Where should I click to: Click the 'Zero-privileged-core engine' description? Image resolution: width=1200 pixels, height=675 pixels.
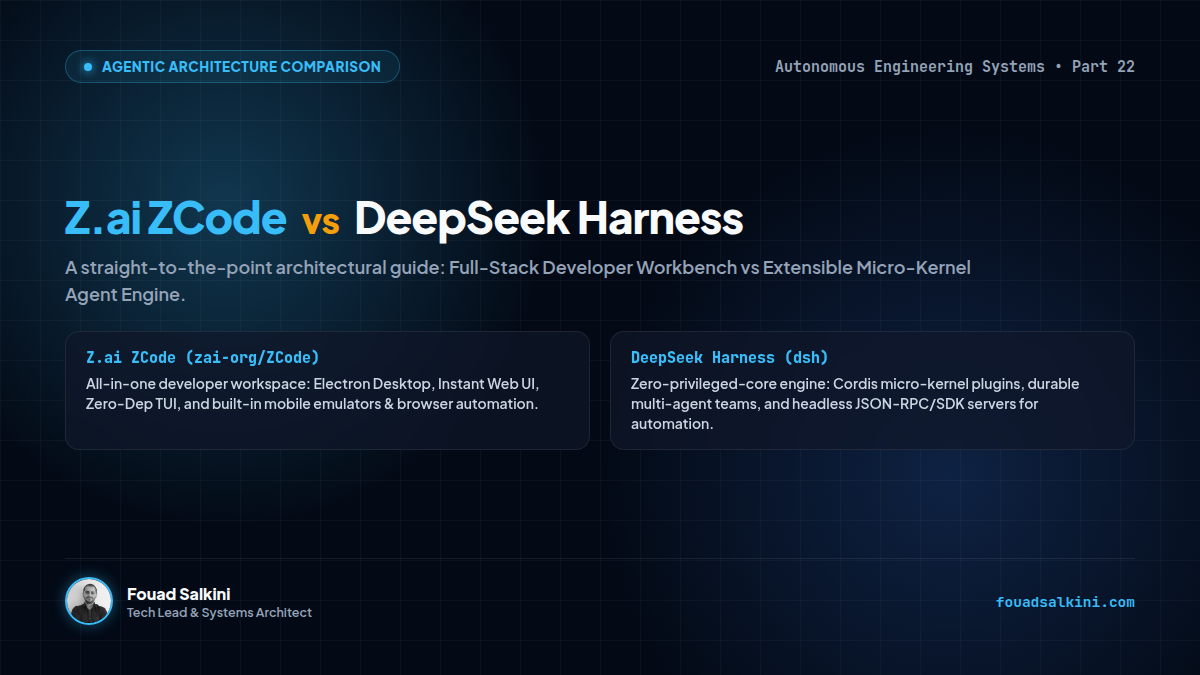[x=855, y=404]
